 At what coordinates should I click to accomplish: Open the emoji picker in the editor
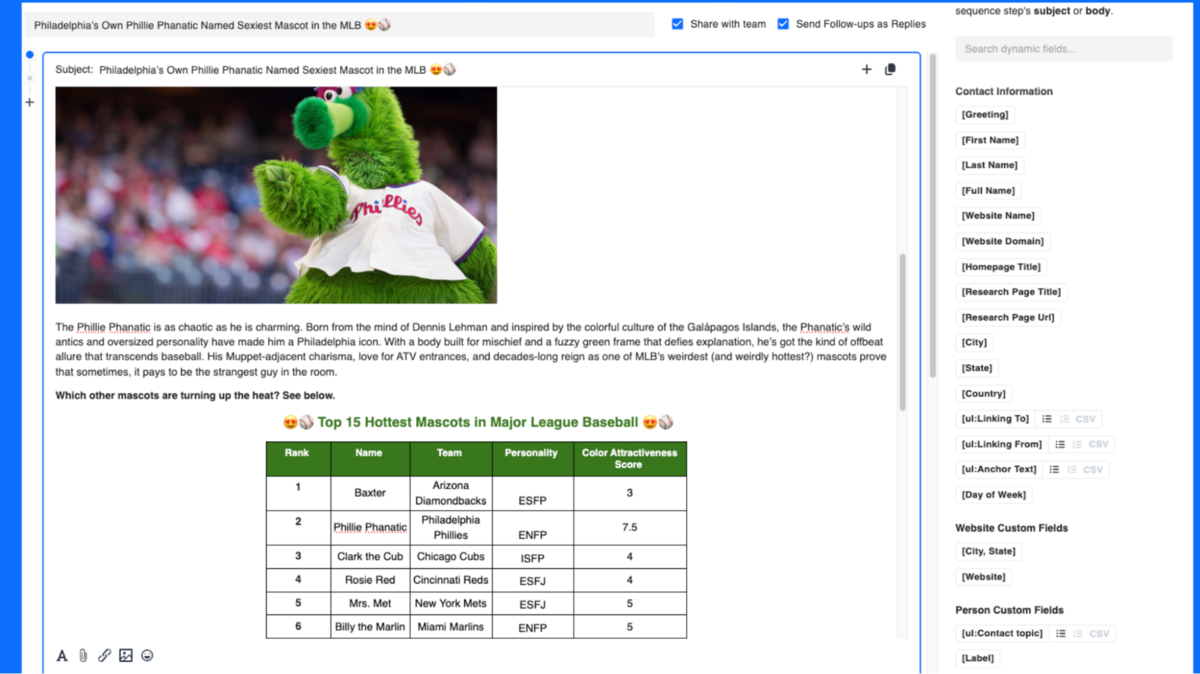tap(146, 656)
